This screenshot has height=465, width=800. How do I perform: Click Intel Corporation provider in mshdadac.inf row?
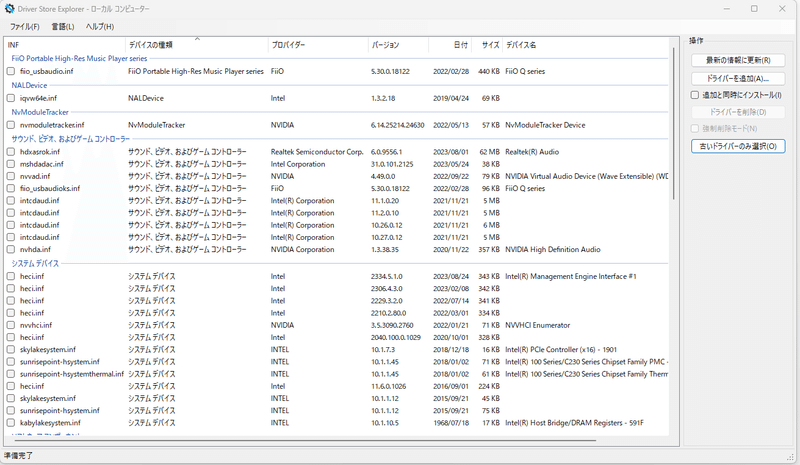click(x=297, y=164)
